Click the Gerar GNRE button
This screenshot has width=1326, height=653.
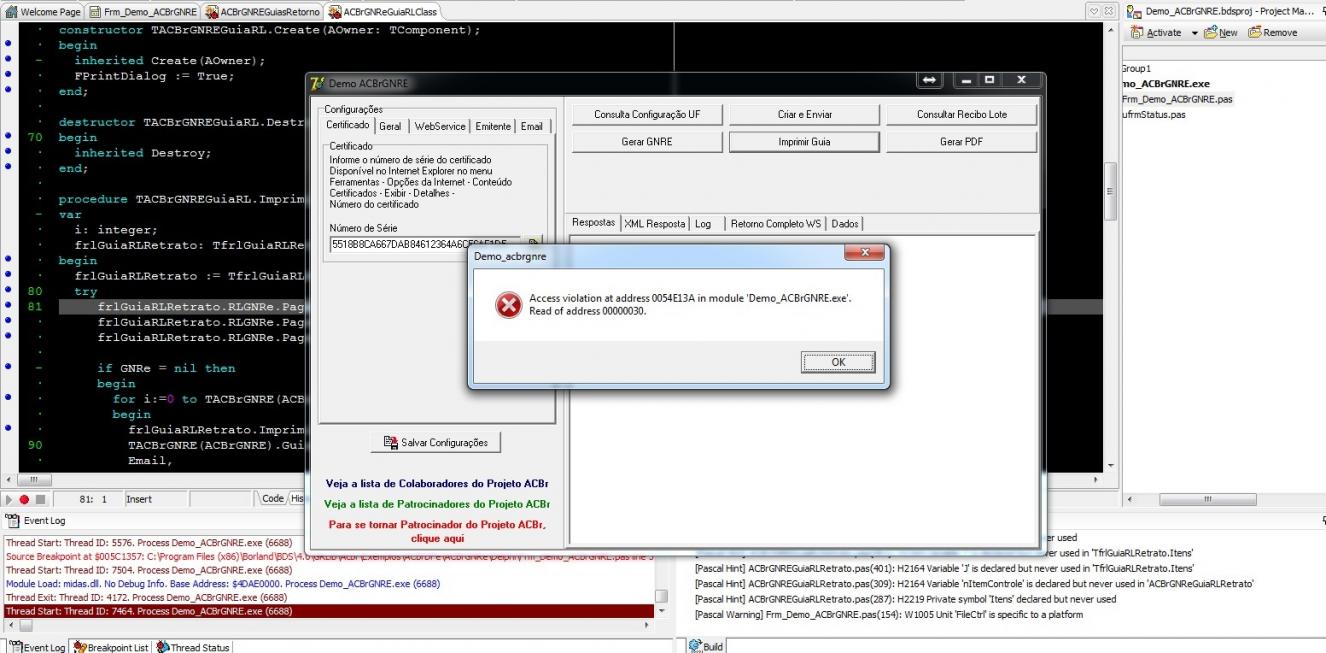pos(647,142)
